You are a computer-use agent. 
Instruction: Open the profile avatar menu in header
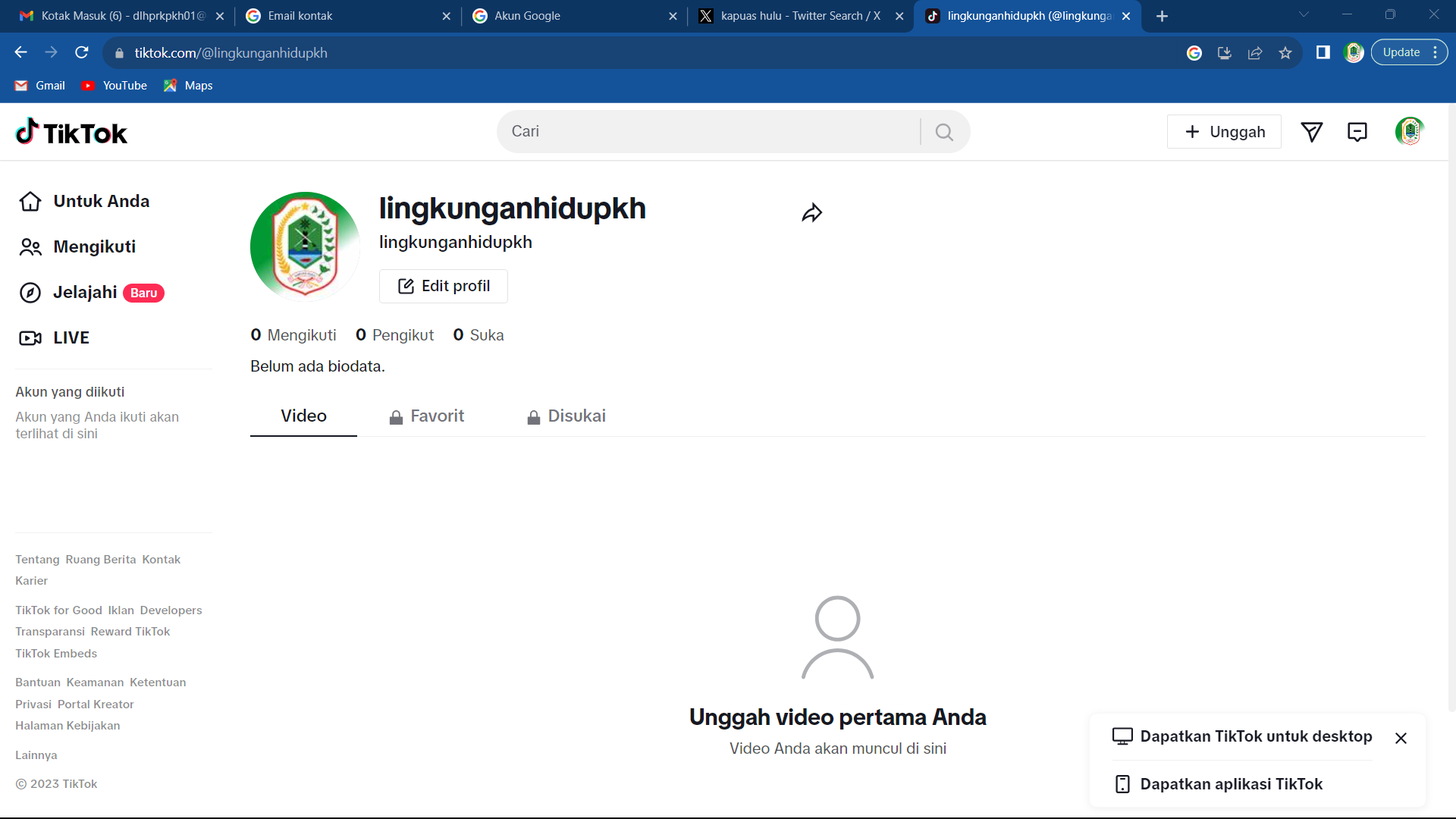coord(1410,131)
